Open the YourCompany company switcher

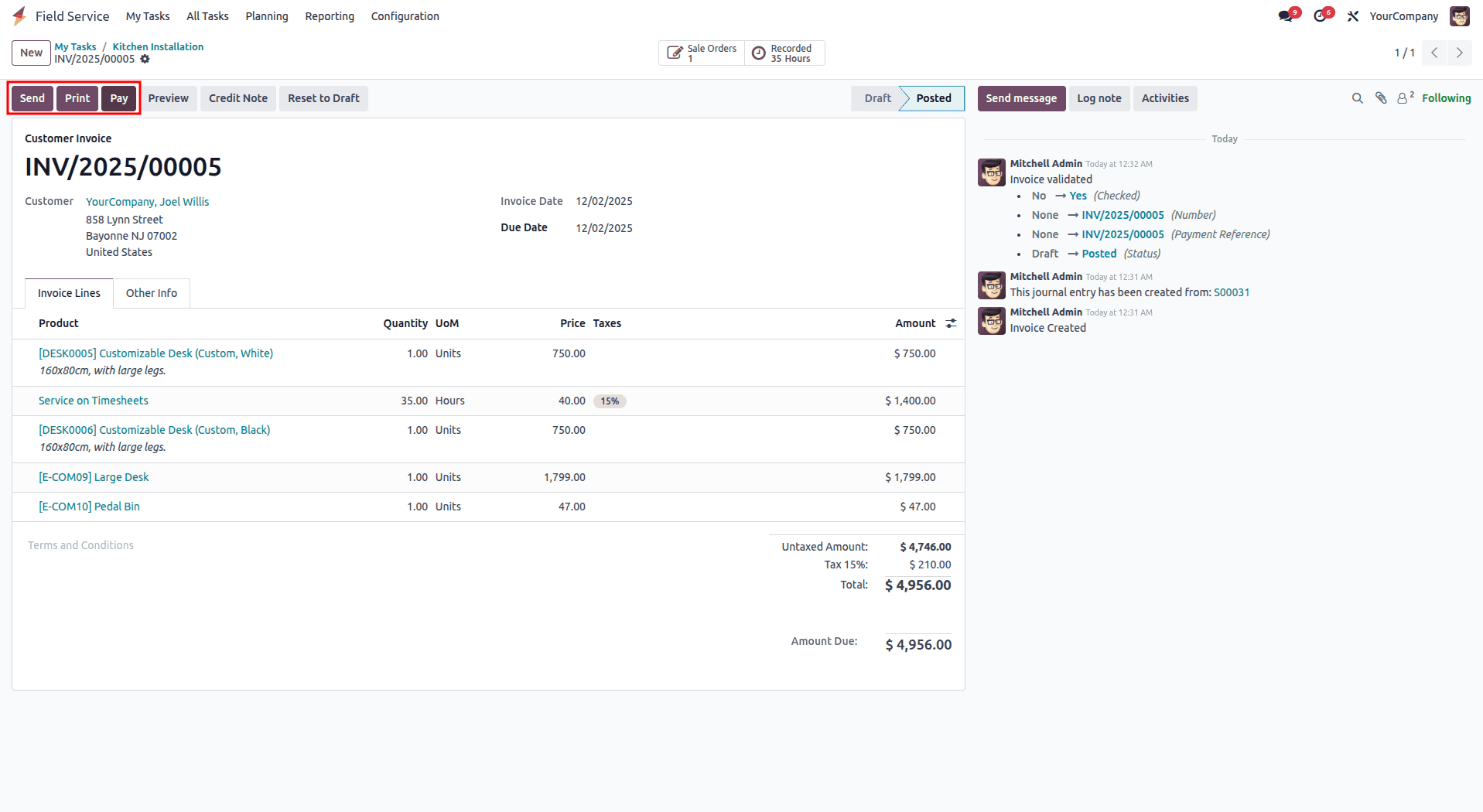1404,15
